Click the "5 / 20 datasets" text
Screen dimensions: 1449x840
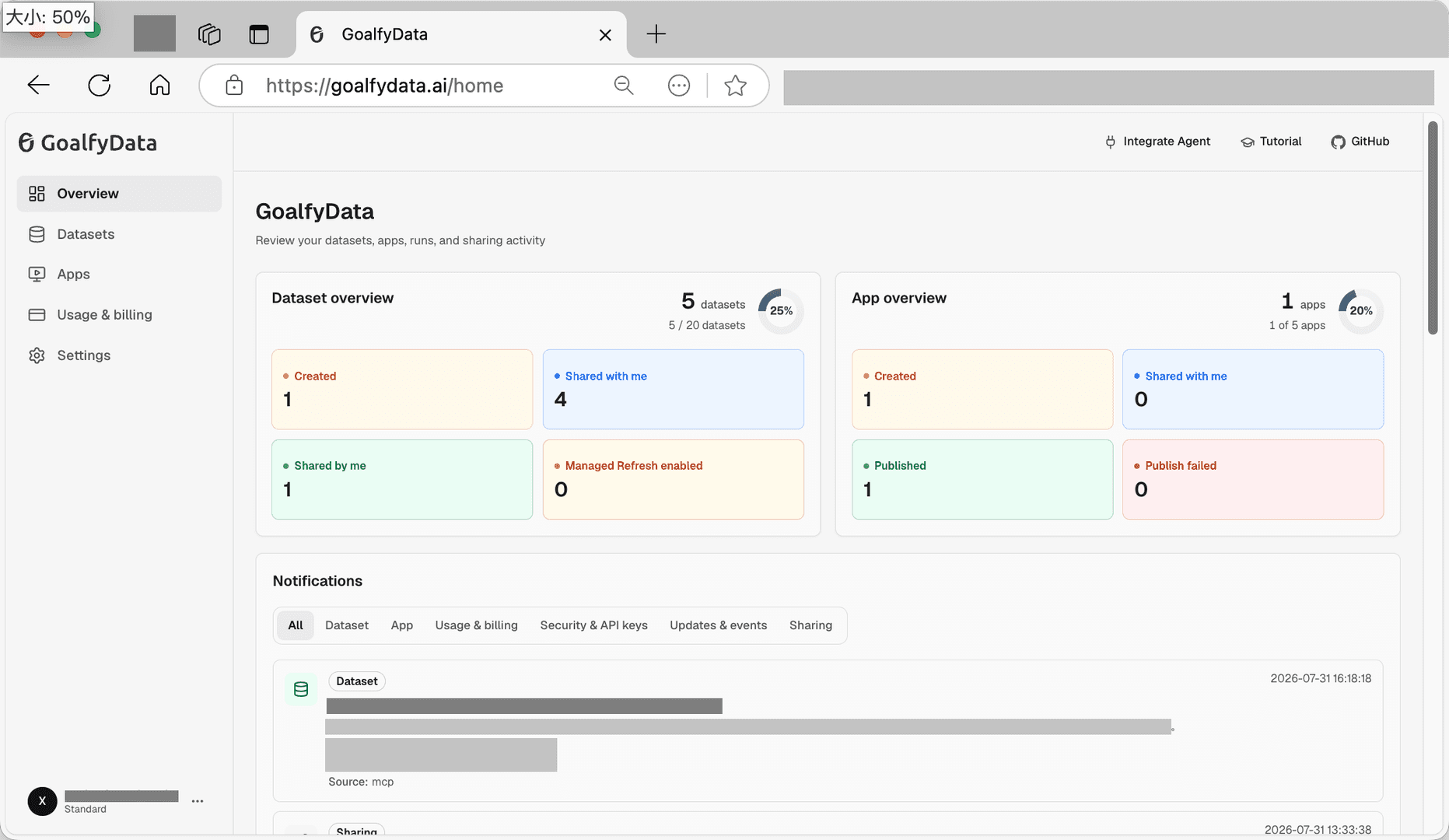coord(707,325)
